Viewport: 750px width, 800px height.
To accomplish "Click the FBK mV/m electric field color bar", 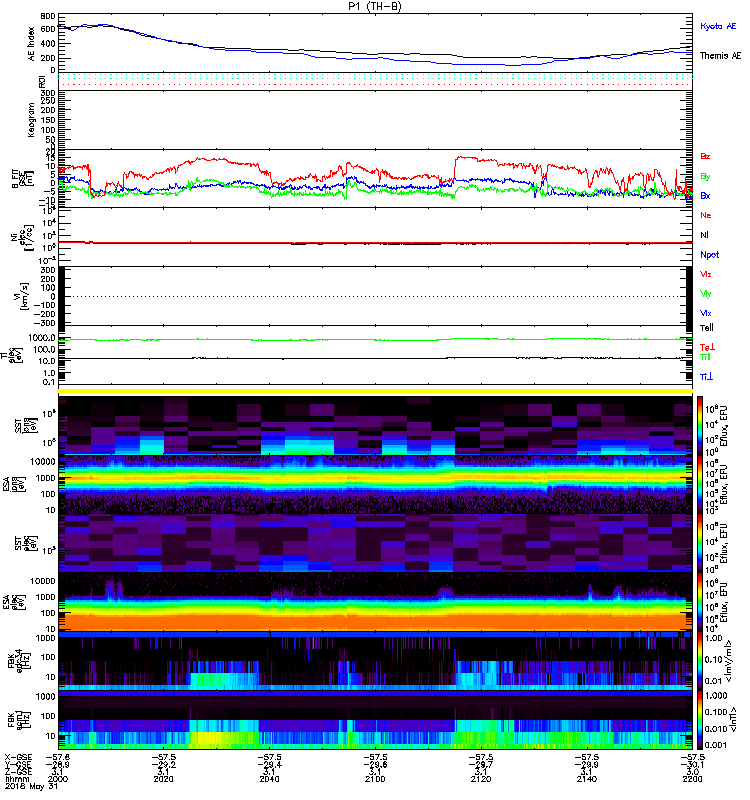I will 700,661.
